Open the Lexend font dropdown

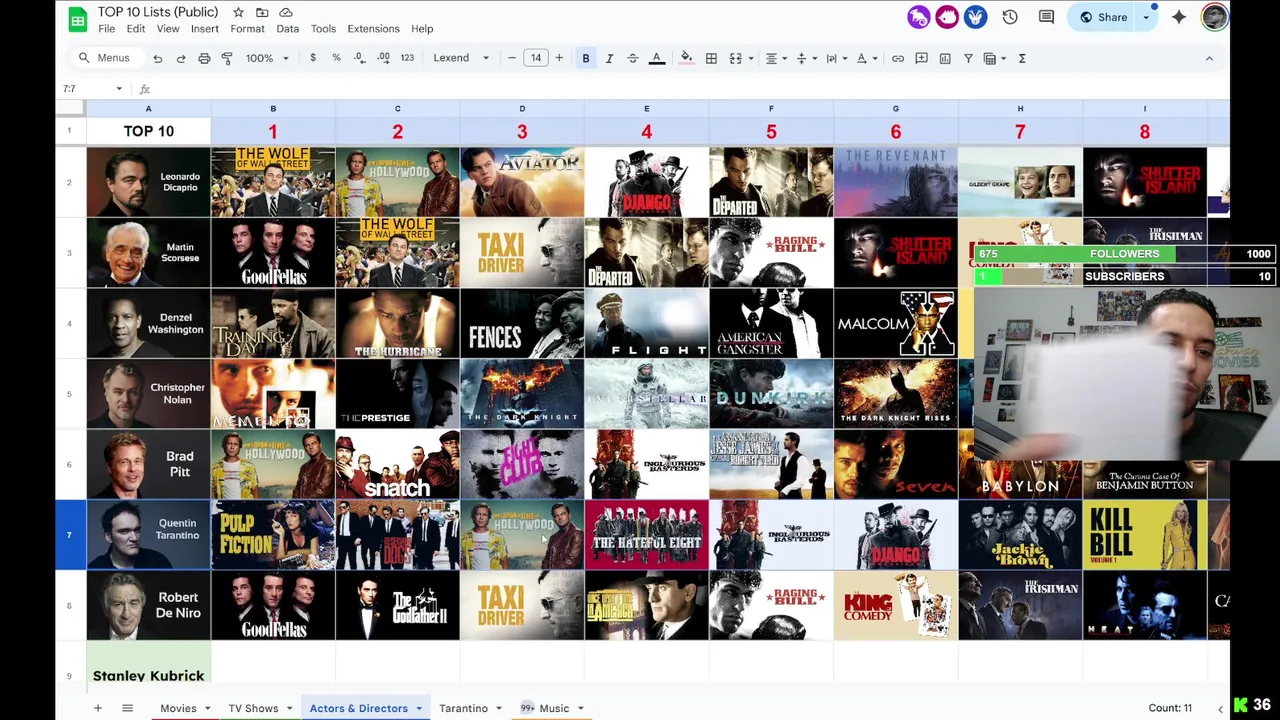click(x=461, y=58)
